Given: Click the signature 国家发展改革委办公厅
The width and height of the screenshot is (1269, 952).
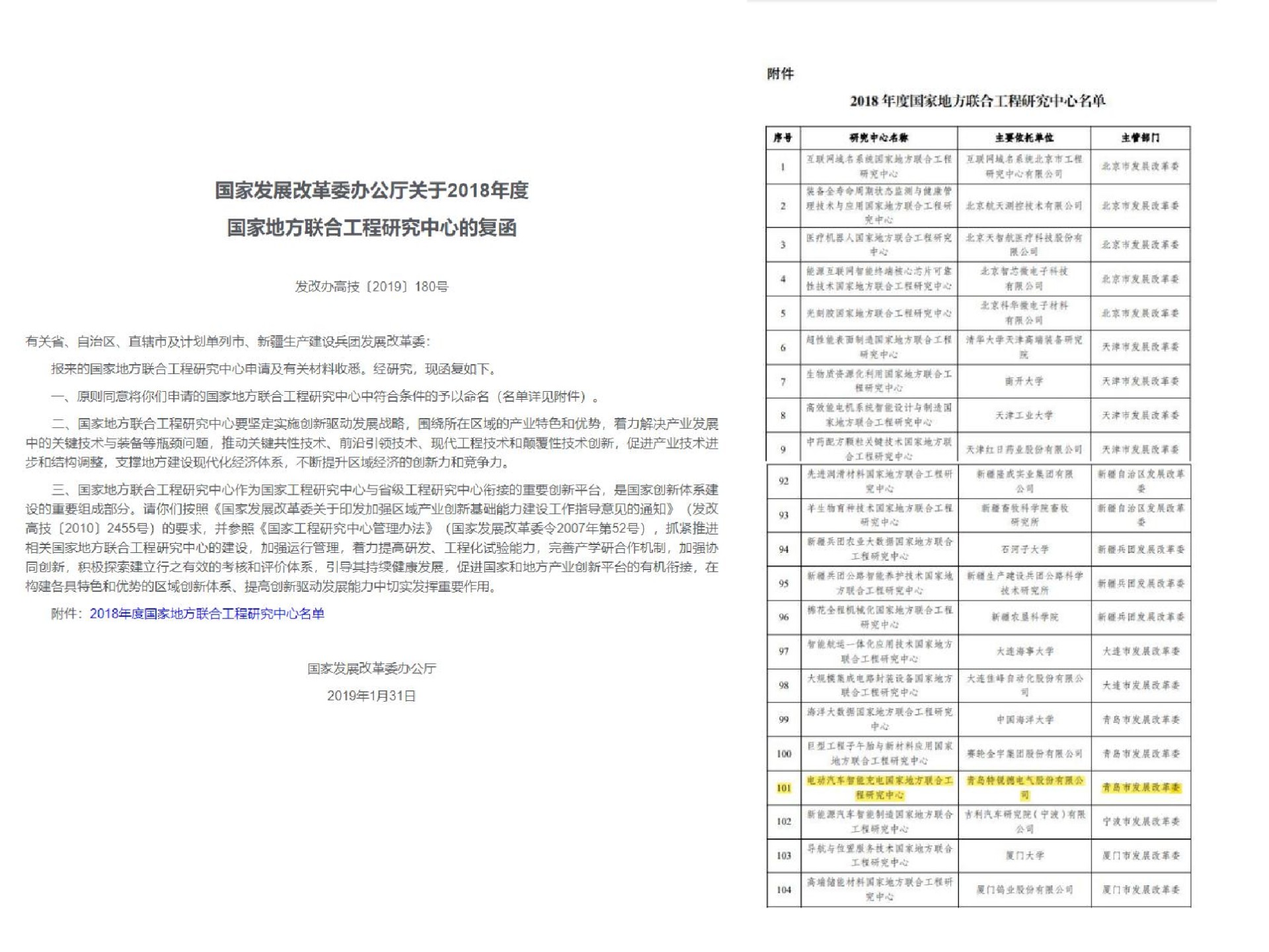Looking at the screenshot, I should [371, 669].
